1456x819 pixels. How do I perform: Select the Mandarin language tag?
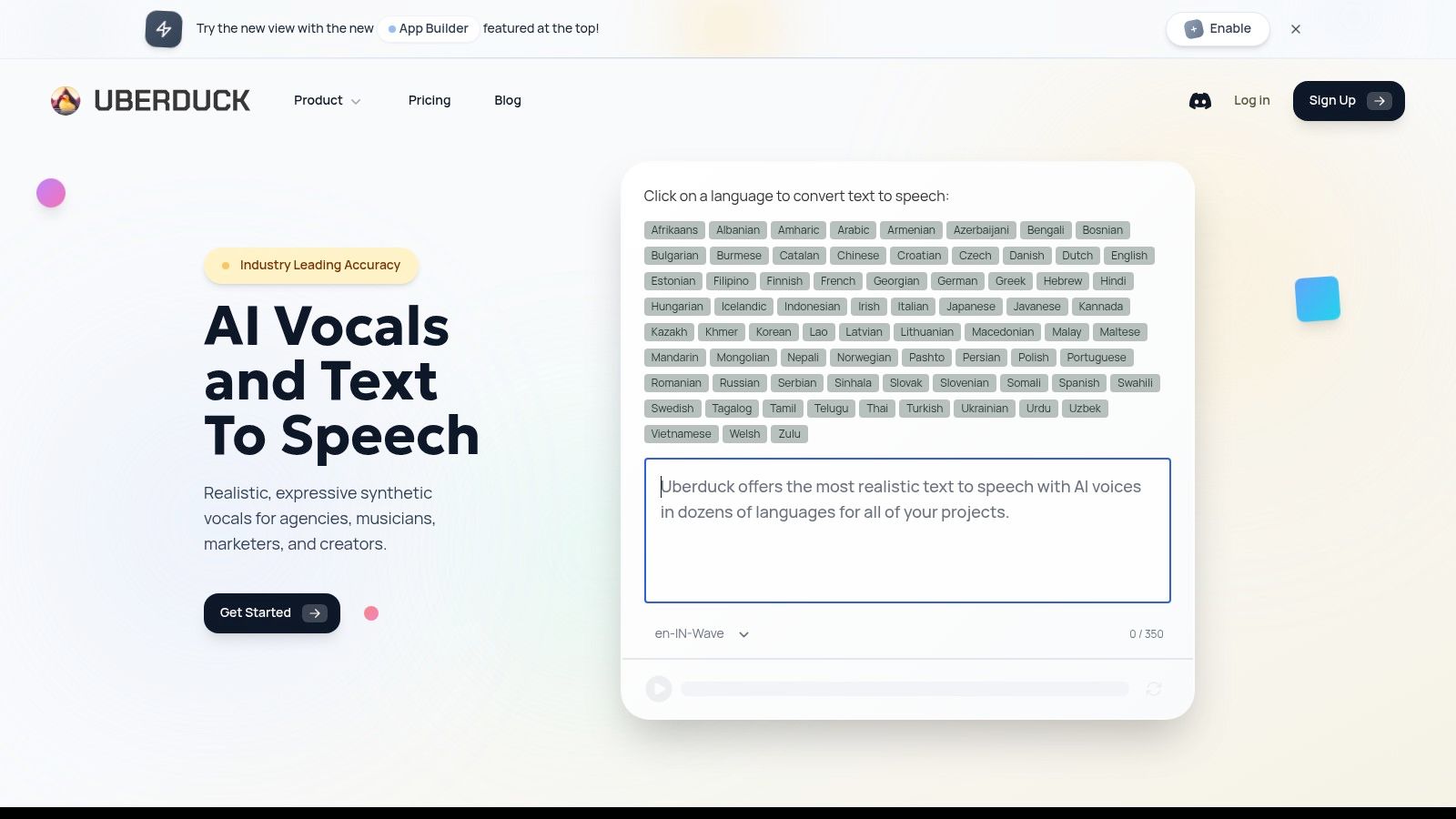point(674,358)
